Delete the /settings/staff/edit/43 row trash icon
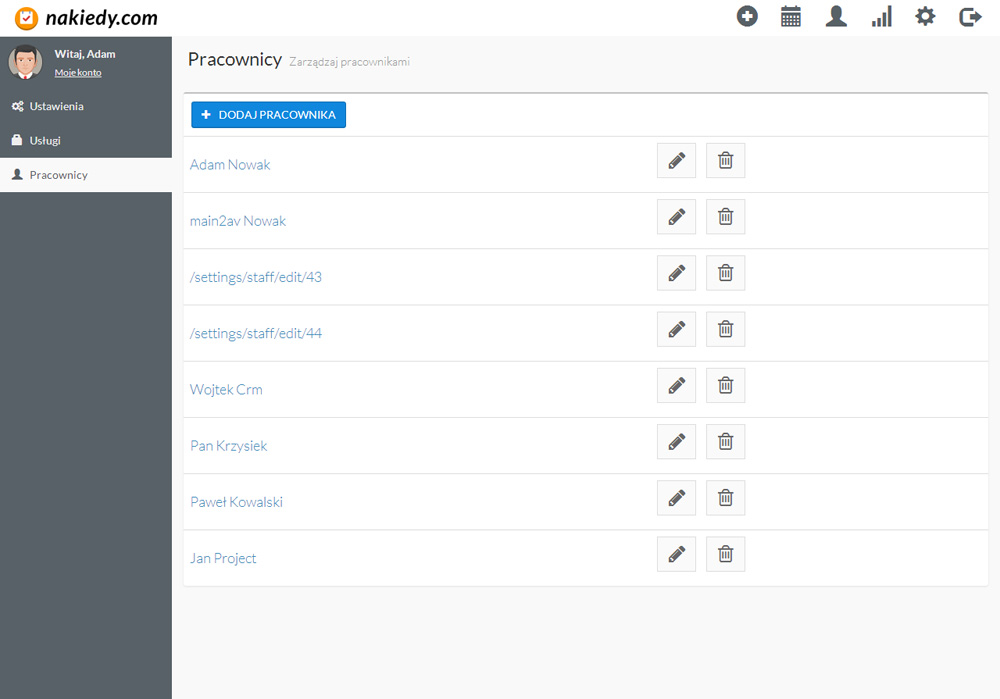 click(726, 273)
